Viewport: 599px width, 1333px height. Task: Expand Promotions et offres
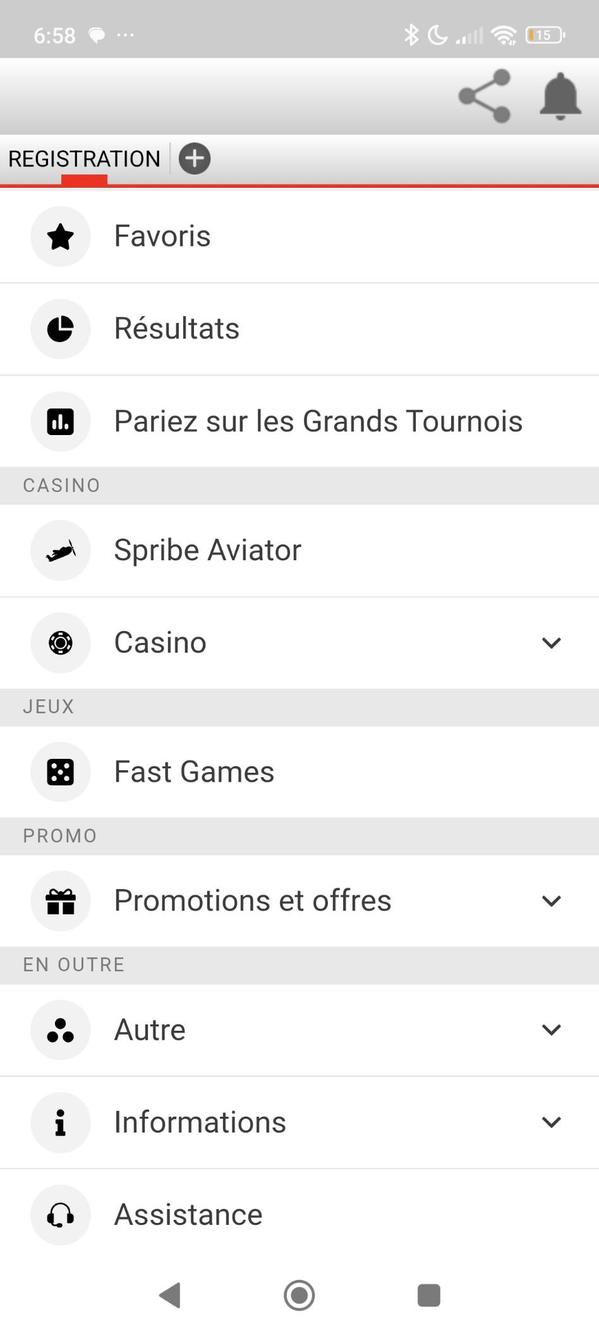551,900
